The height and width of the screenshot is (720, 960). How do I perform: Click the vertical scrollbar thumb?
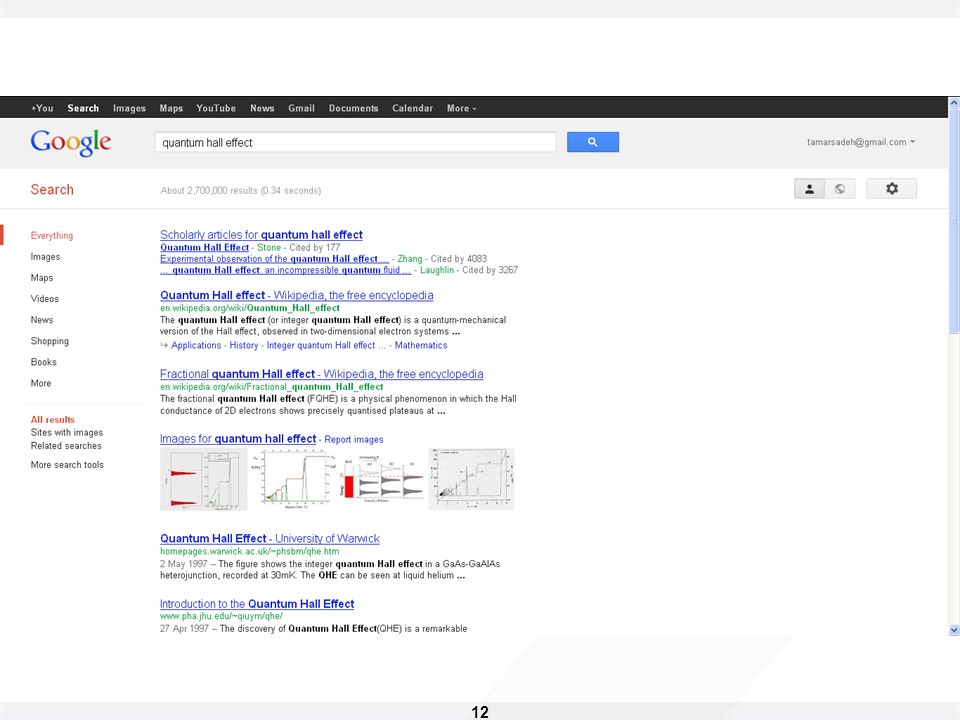click(954, 222)
